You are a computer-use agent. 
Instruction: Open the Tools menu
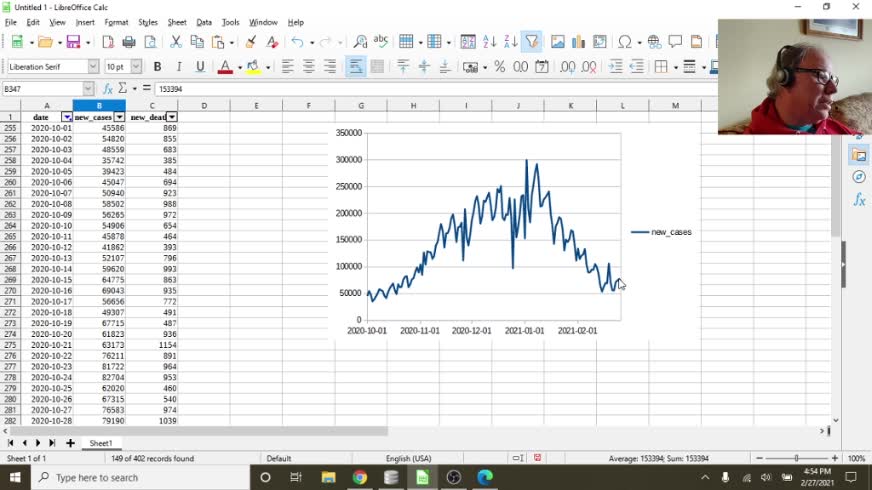coord(230,22)
